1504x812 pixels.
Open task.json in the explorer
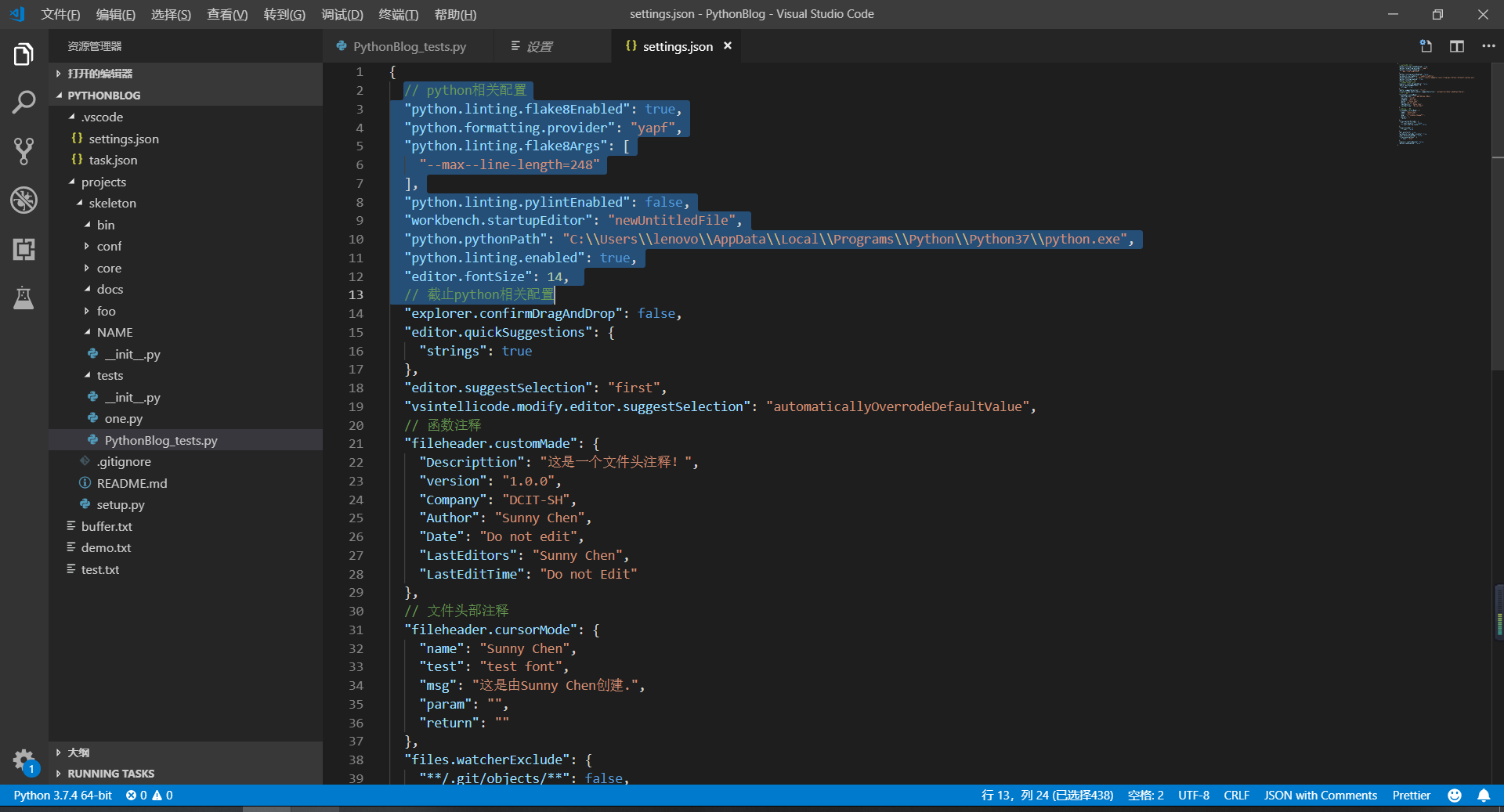click(186, 160)
